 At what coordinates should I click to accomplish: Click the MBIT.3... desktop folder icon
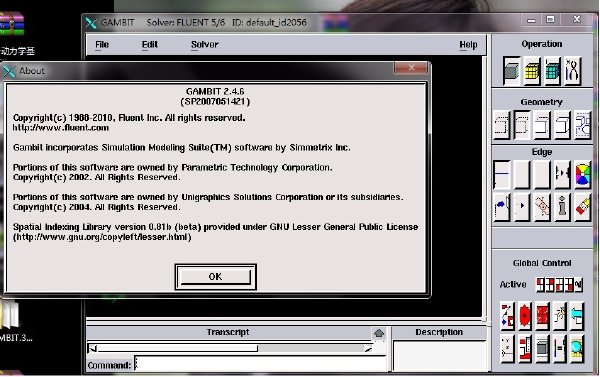10,315
